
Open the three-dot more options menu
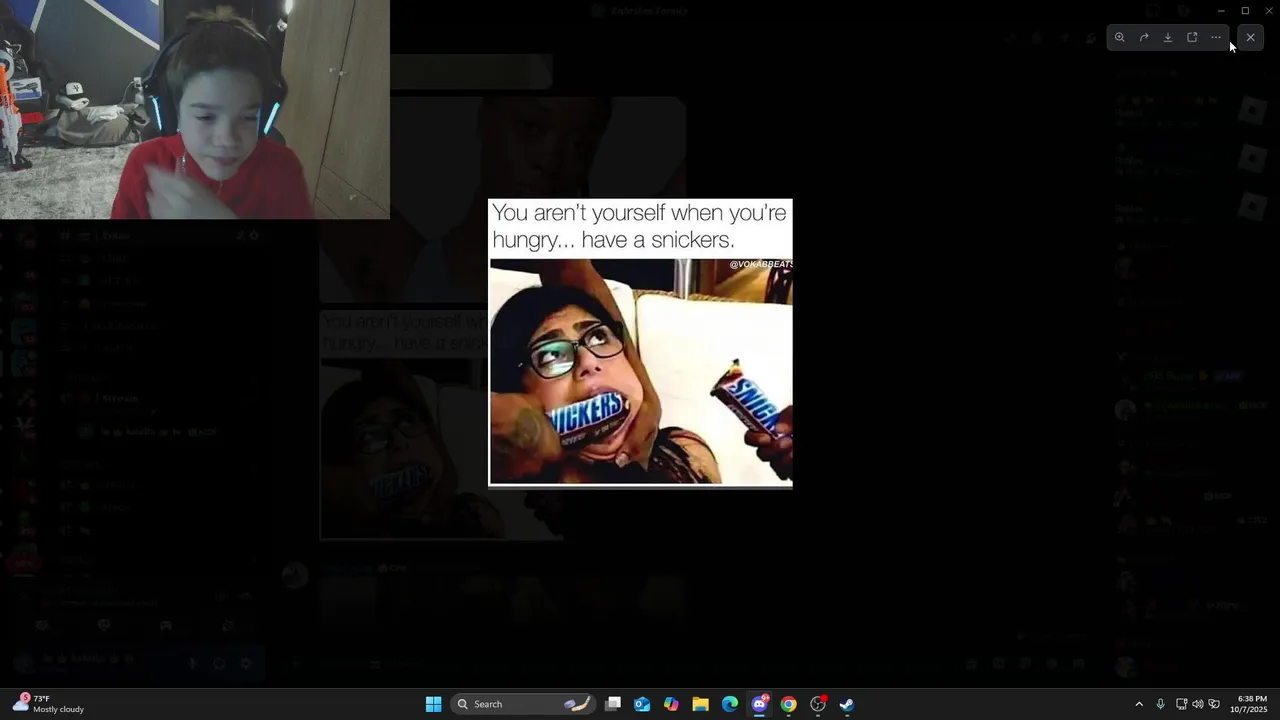[x=1216, y=38]
